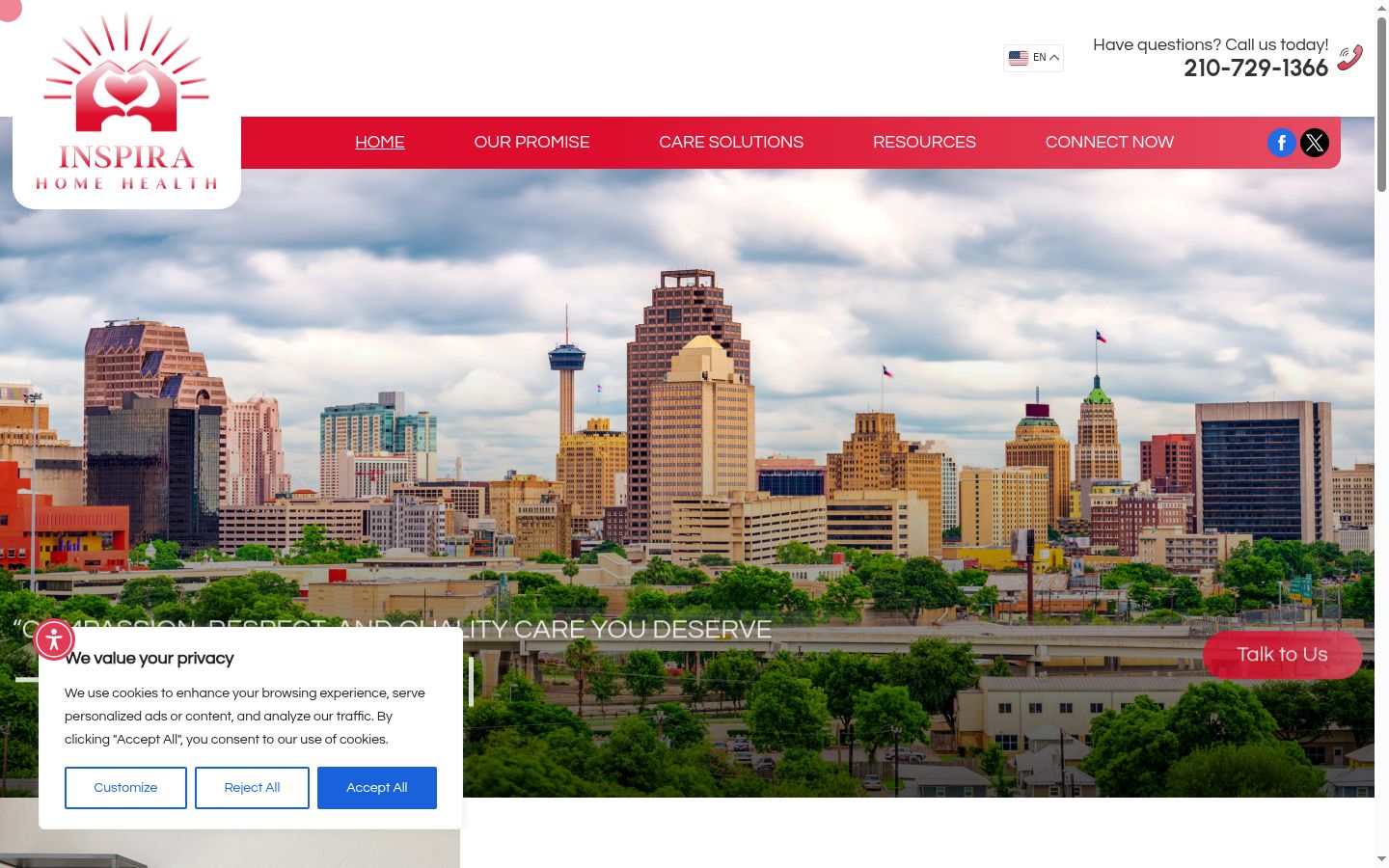Open the X (Twitter) social icon
The height and width of the screenshot is (868, 1389).
[x=1315, y=143]
